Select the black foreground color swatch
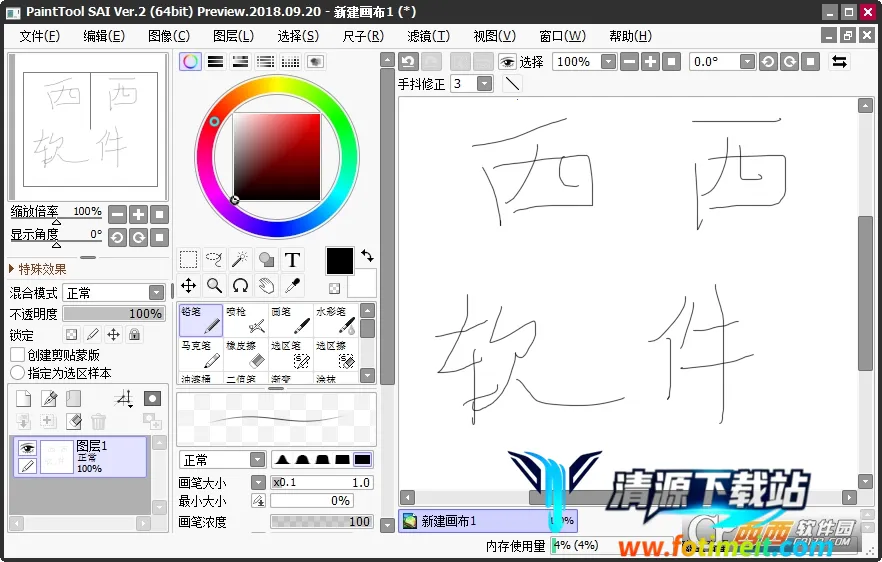The width and height of the screenshot is (882, 562). 340,261
